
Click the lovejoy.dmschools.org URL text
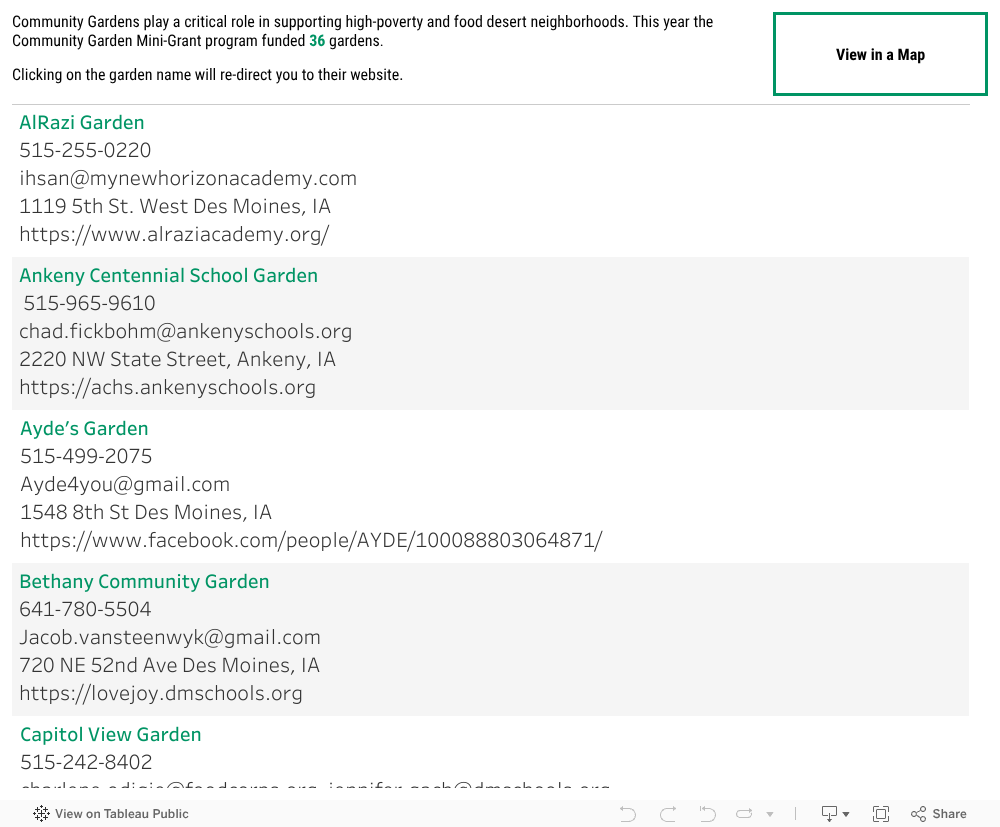161,694
